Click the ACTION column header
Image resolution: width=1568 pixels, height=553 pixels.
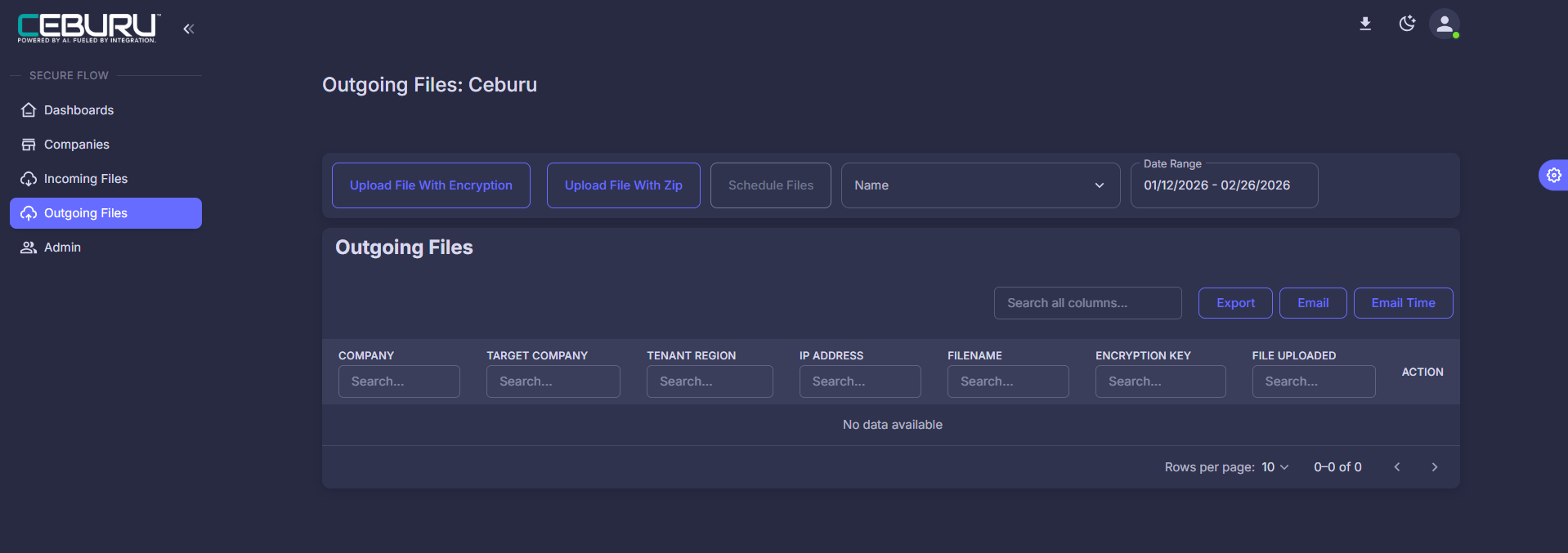(x=1422, y=372)
